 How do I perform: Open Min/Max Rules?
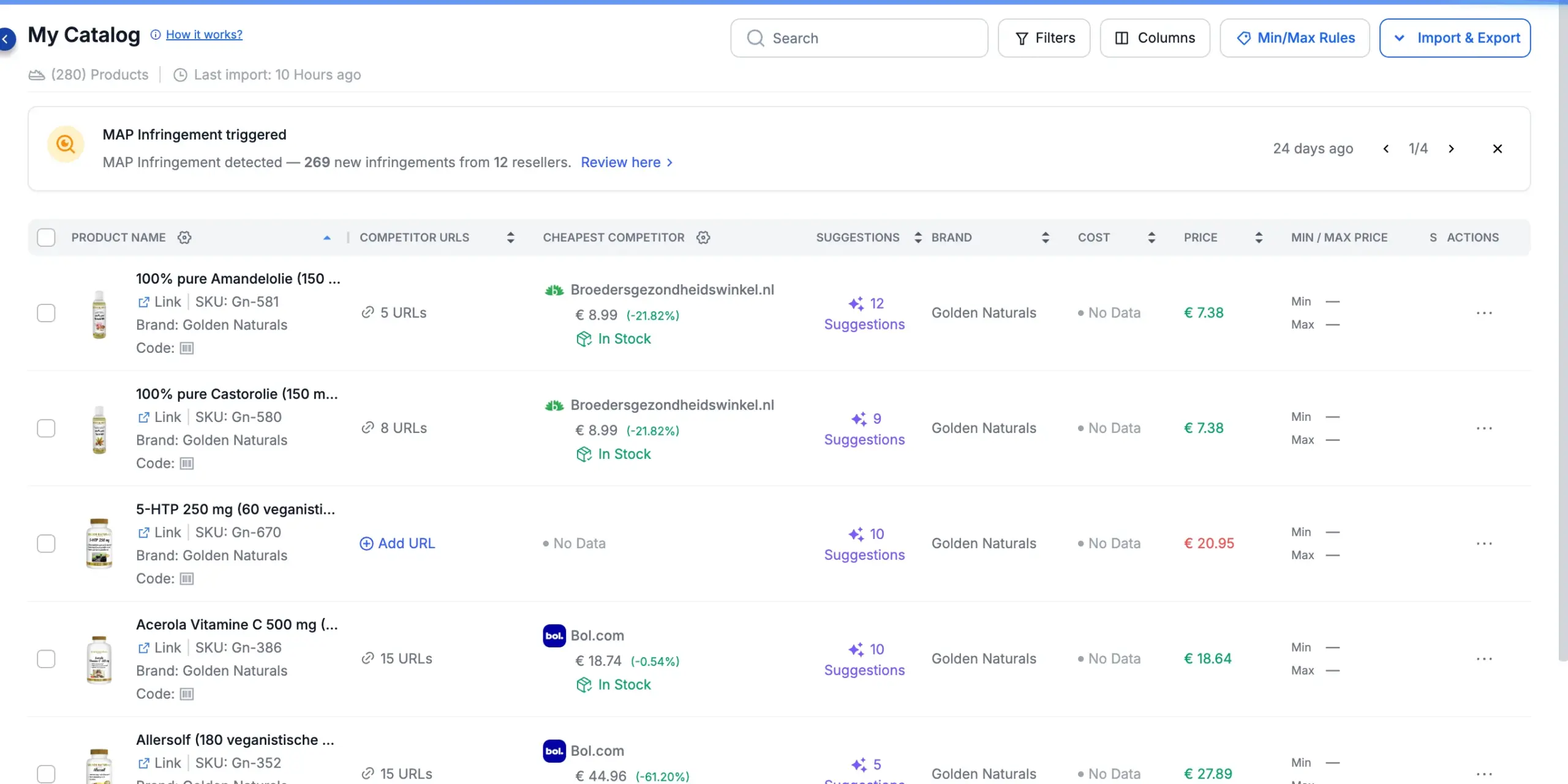pos(1294,38)
